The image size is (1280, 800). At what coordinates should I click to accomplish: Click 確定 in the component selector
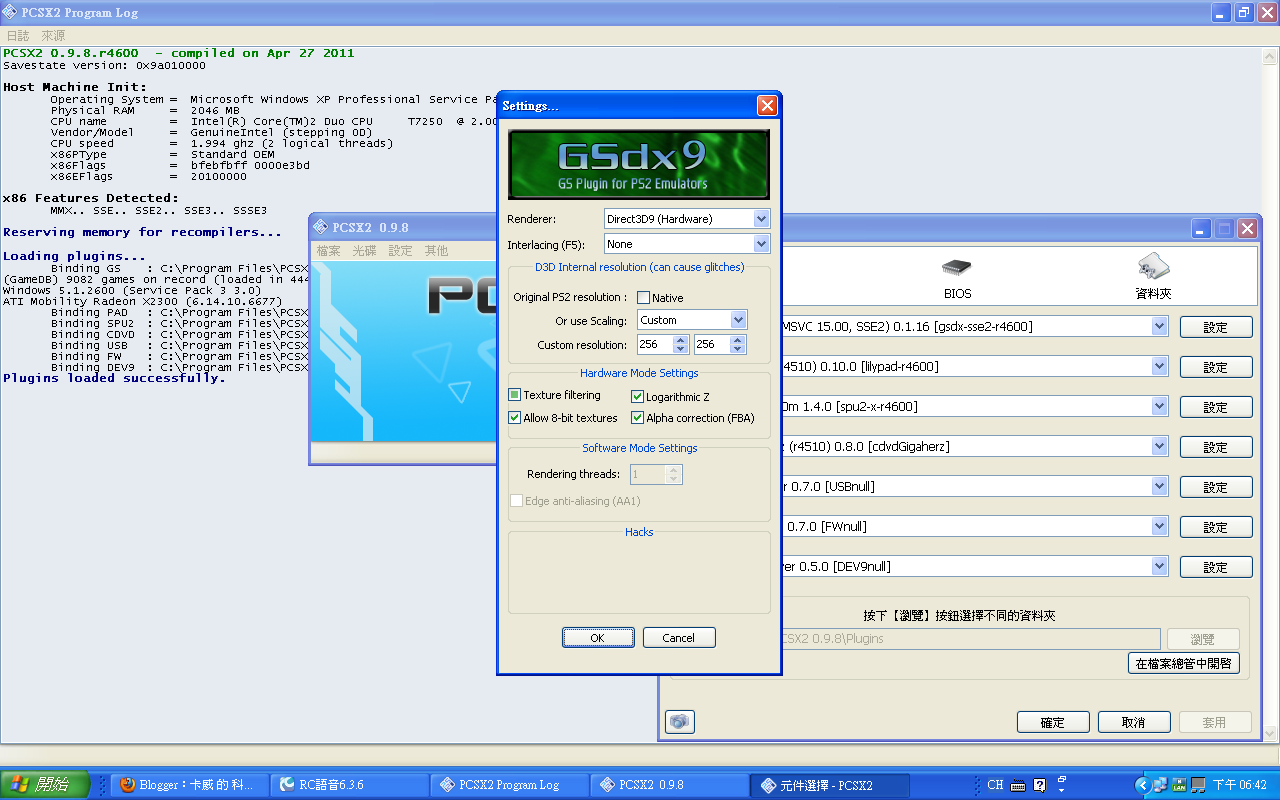pos(1053,722)
